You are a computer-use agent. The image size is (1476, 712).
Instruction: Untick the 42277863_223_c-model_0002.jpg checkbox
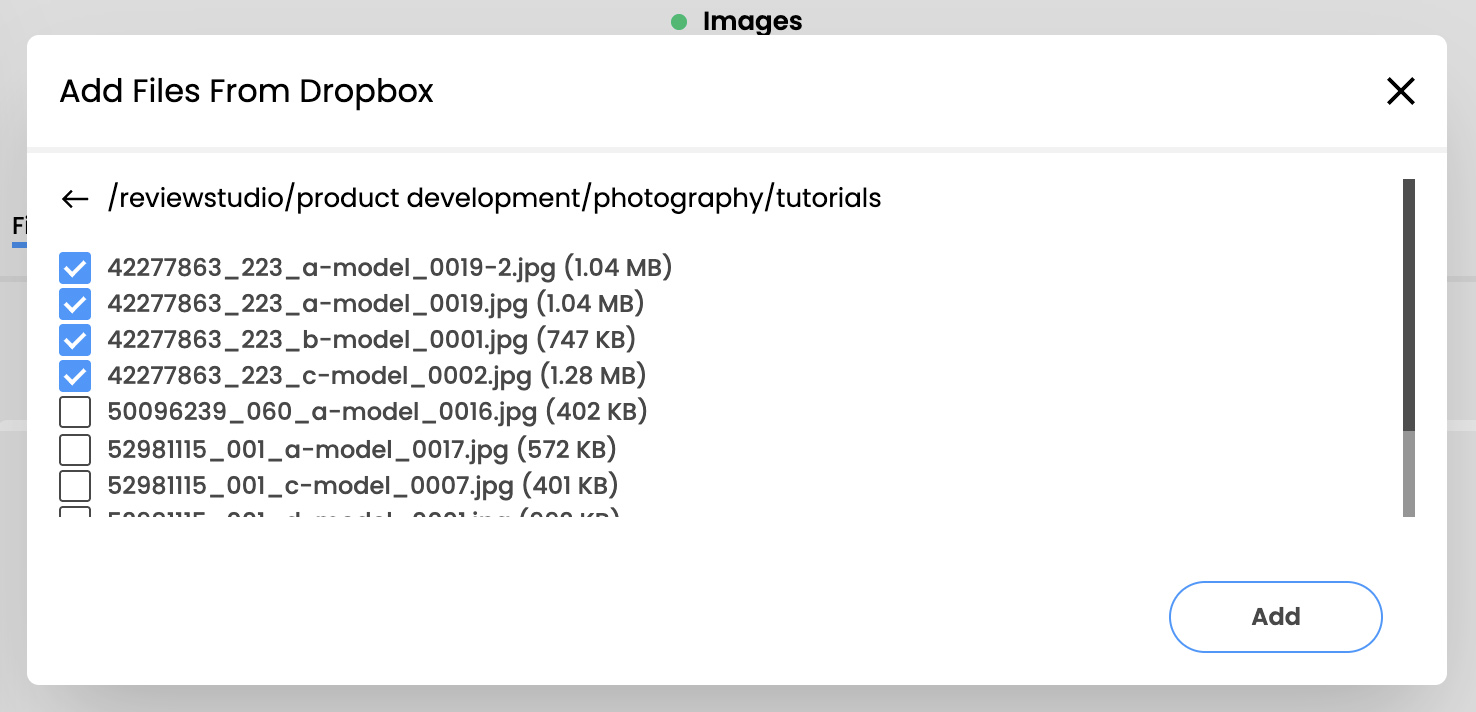pos(75,376)
